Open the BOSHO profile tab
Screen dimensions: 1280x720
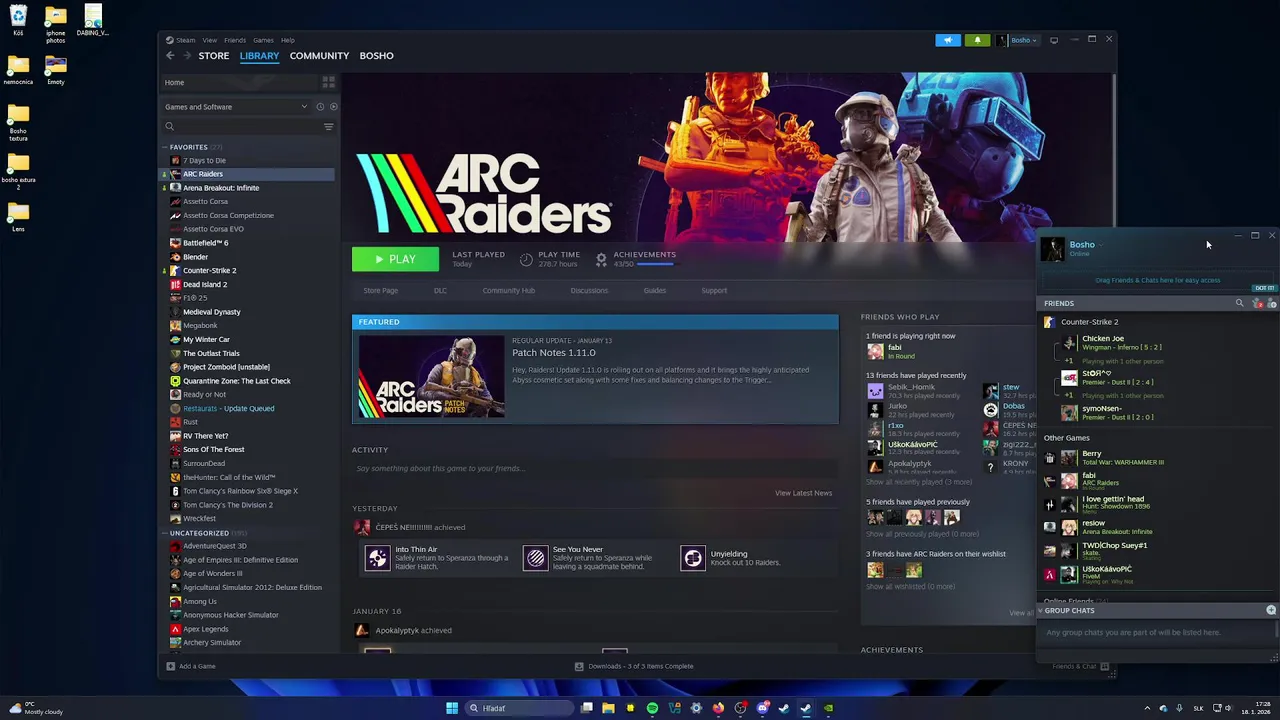(x=376, y=56)
